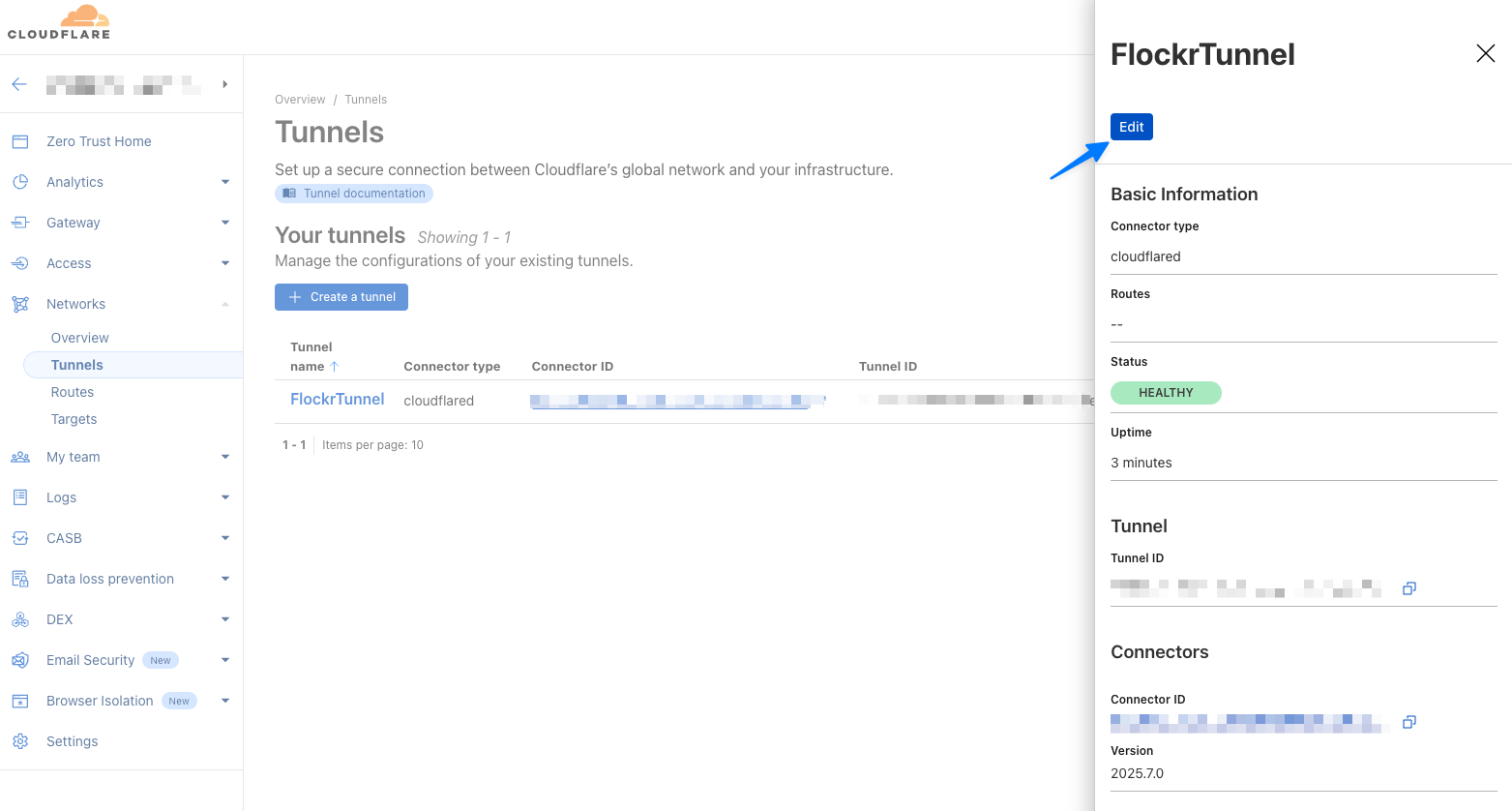The width and height of the screenshot is (1512, 811).
Task: Close the FlockrTunnel side panel
Action: [x=1486, y=53]
